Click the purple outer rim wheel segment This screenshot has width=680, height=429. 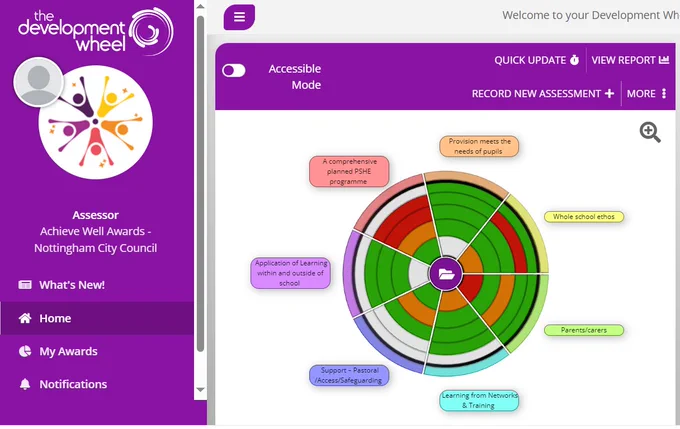[x=349, y=273]
